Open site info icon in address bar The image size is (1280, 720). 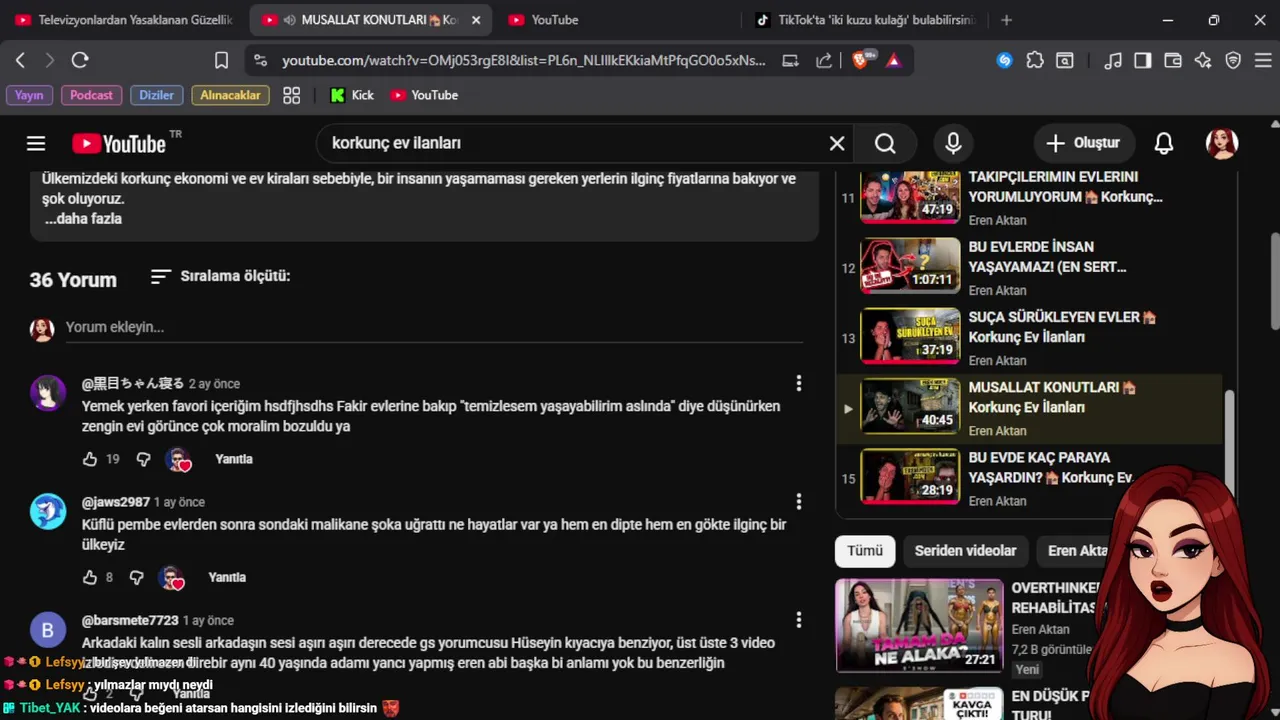coord(260,60)
